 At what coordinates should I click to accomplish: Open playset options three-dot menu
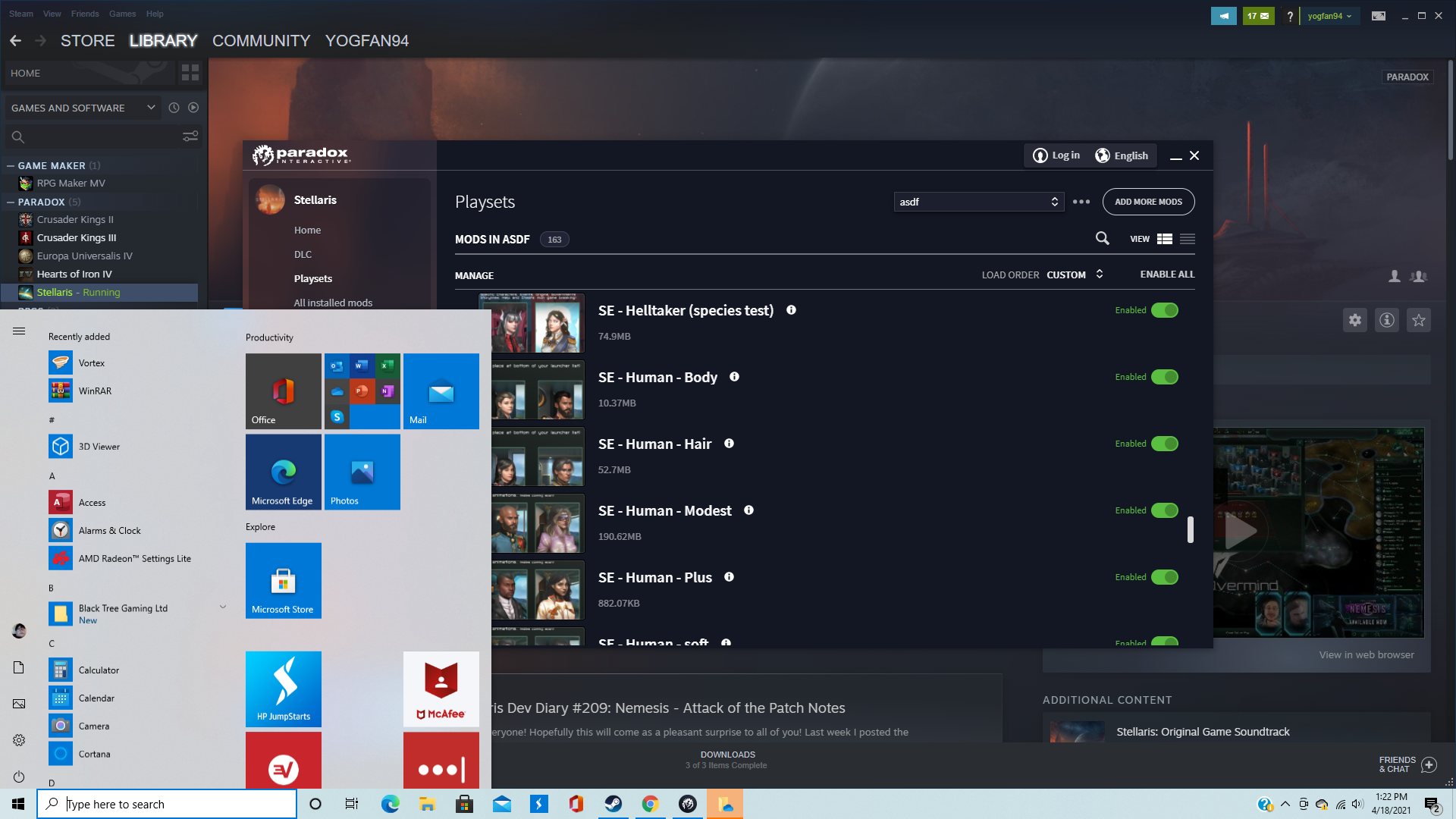point(1081,202)
